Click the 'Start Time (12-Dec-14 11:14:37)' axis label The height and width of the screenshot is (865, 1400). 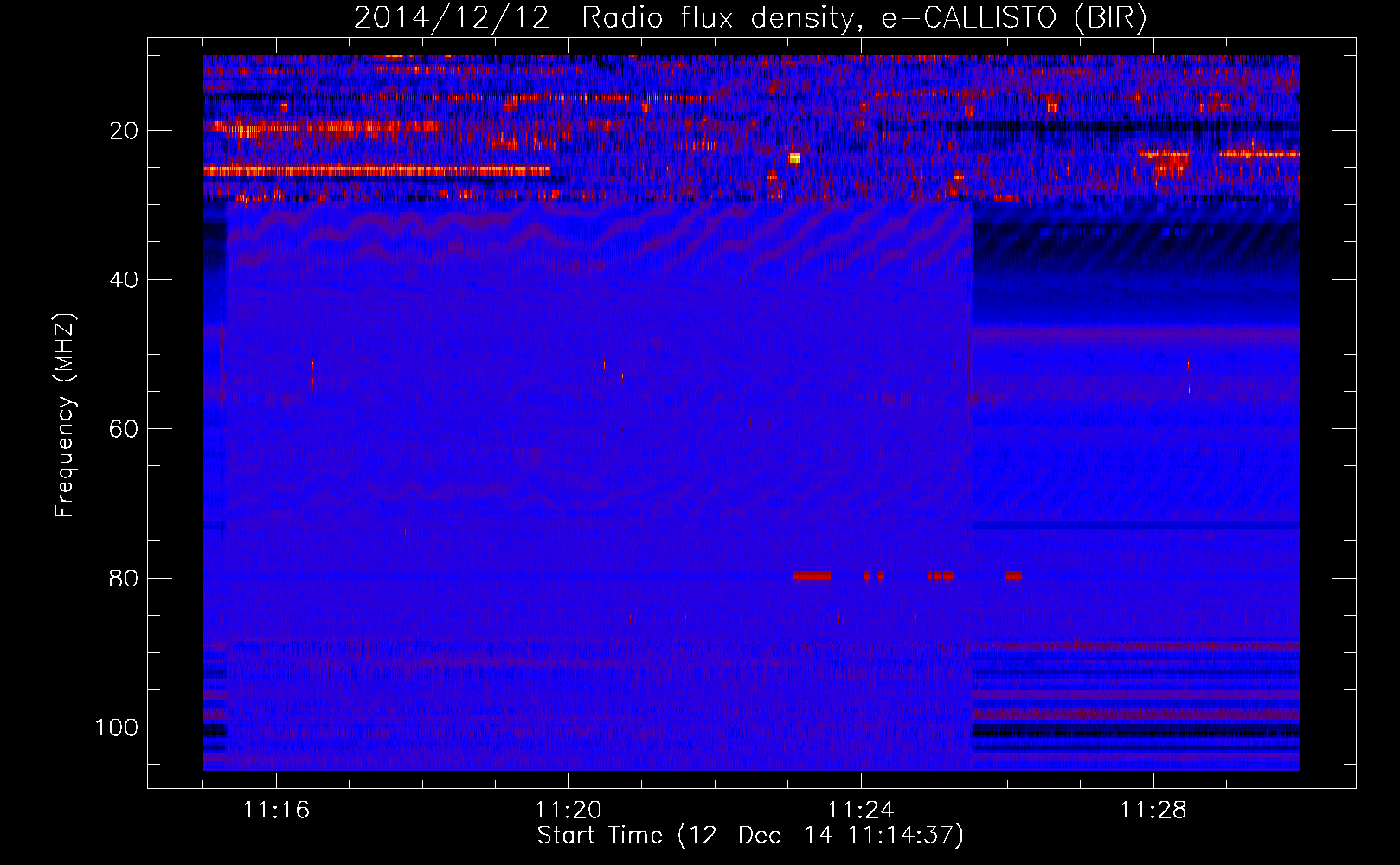[750, 836]
